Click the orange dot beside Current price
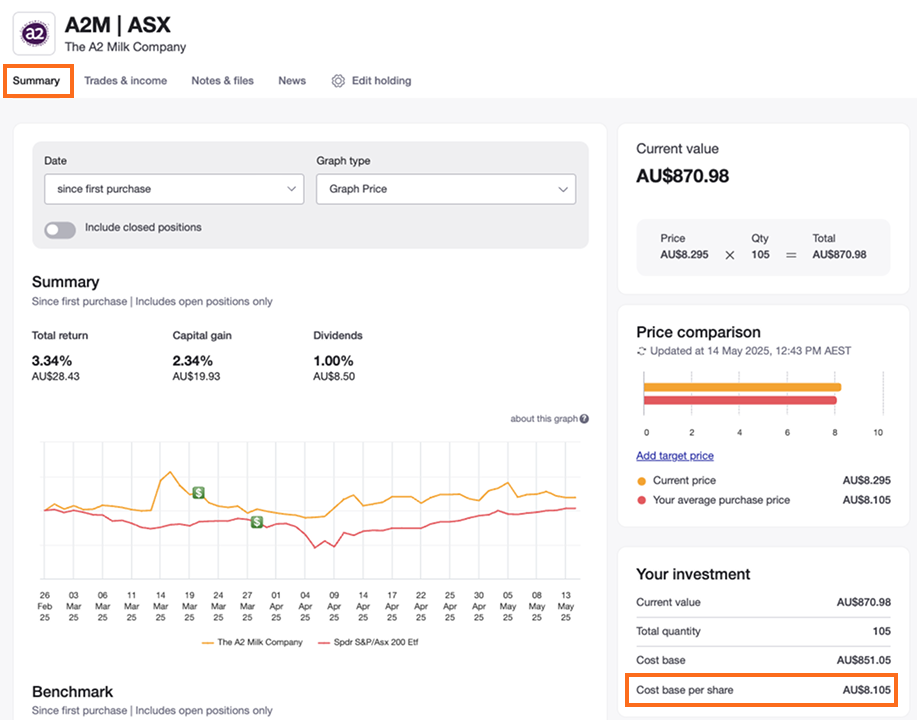This screenshot has height=720, width=917. [x=641, y=480]
